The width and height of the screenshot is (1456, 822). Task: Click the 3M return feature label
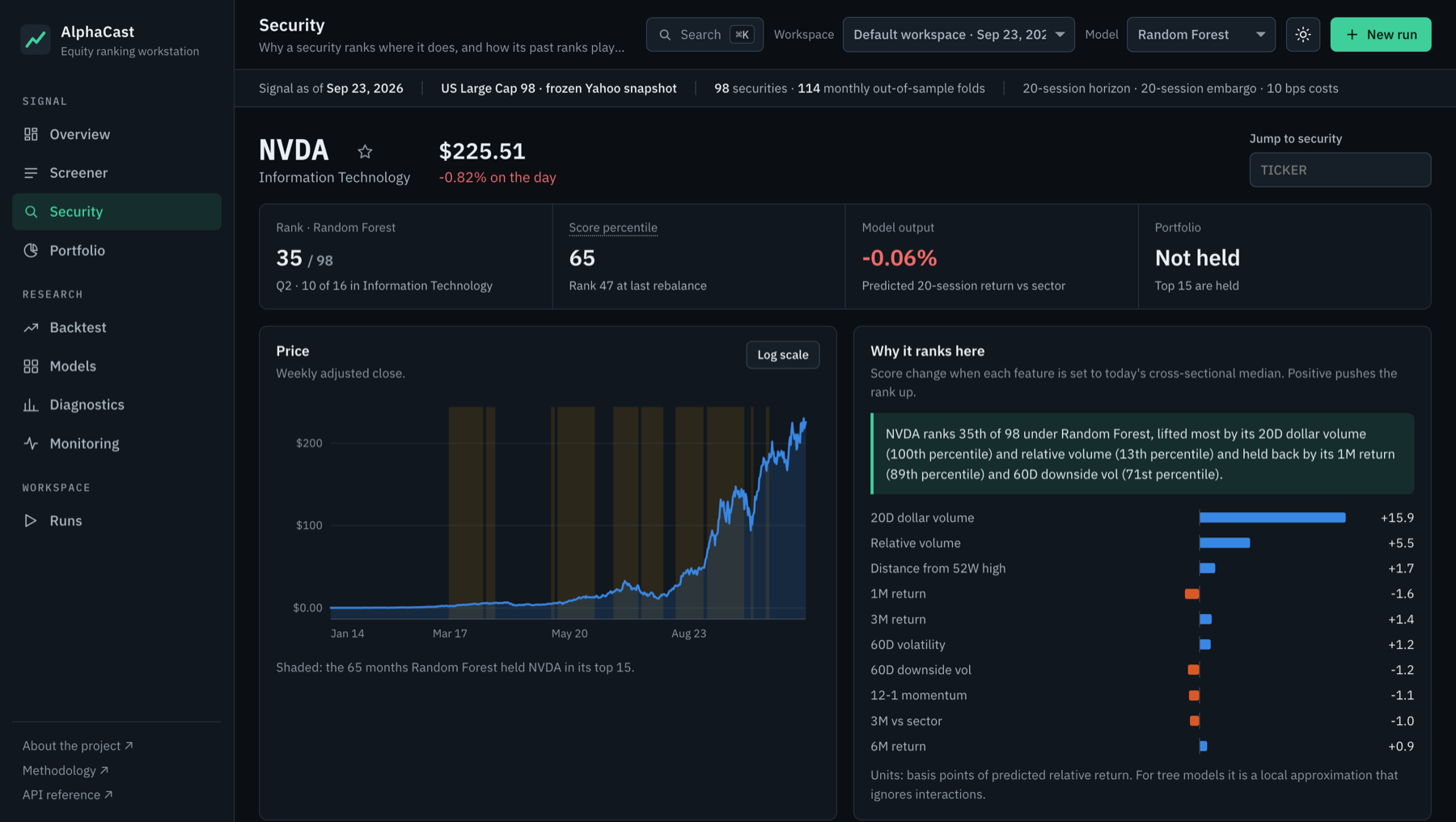(x=898, y=619)
